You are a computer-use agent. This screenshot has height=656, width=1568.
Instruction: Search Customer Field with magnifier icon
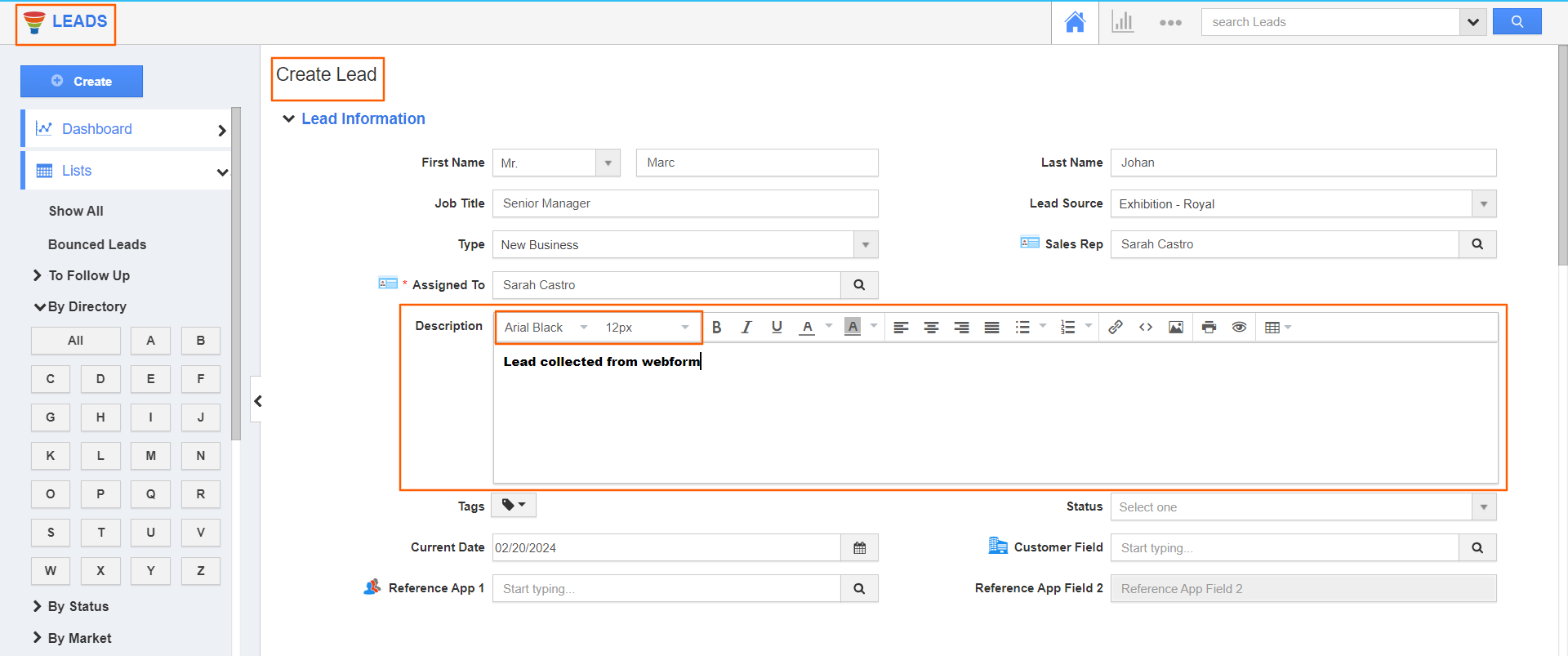(1477, 547)
